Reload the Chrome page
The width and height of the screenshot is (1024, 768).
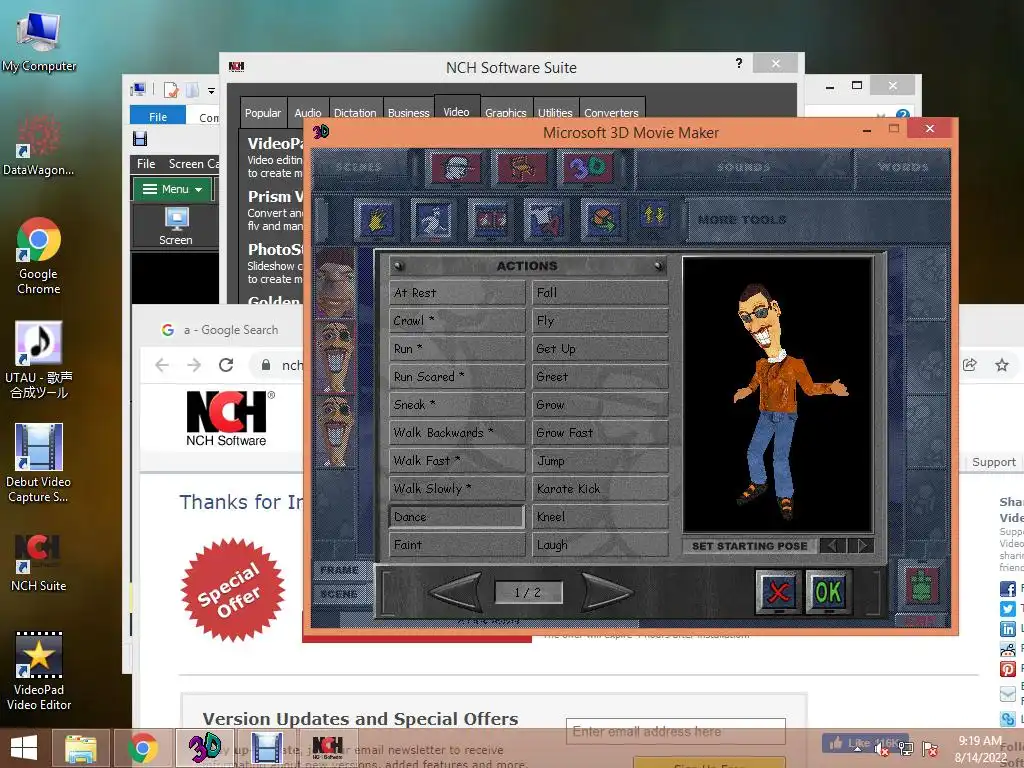pos(226,364)
